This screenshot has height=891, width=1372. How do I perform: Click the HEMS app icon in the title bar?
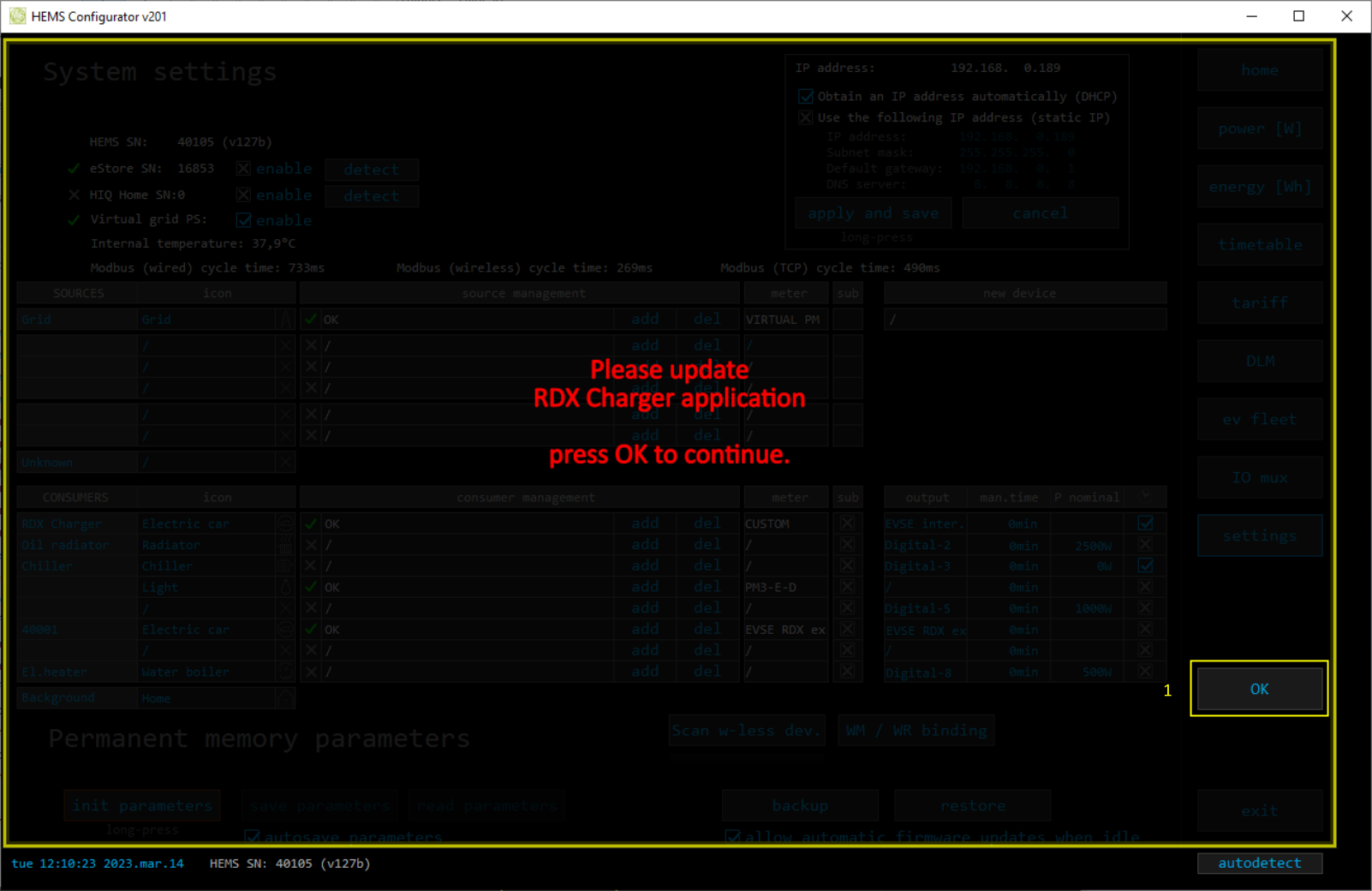(17, 16)
